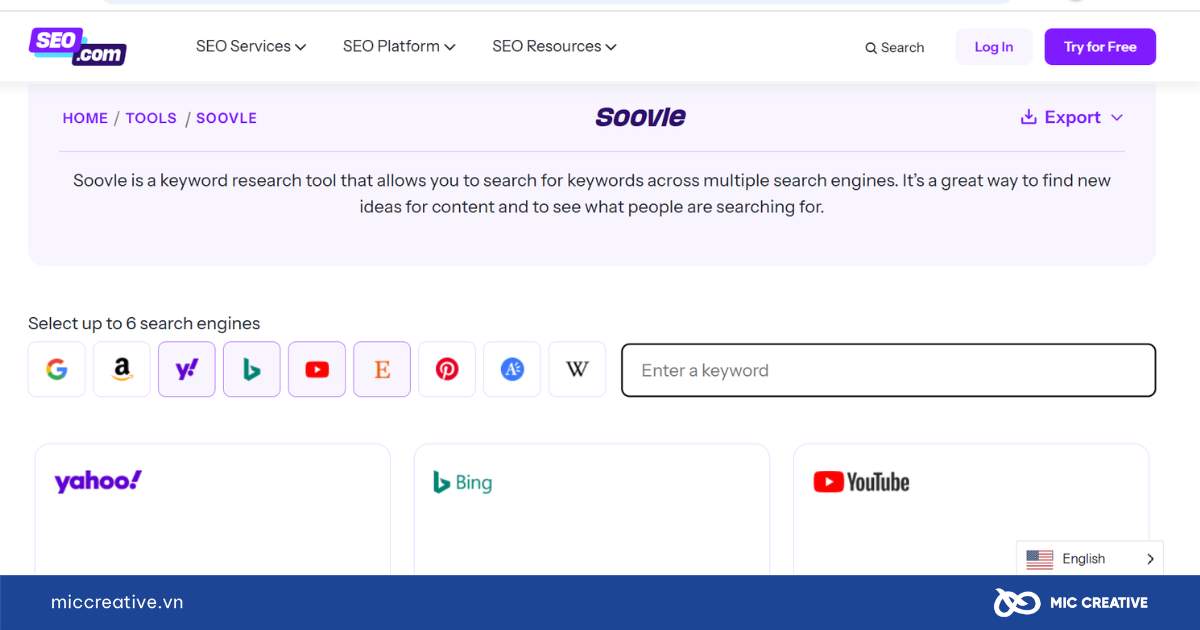Go to TOOLS breadcrumb
The width and height of the screenshot is (1200, 630).
(x=151, y=118)
